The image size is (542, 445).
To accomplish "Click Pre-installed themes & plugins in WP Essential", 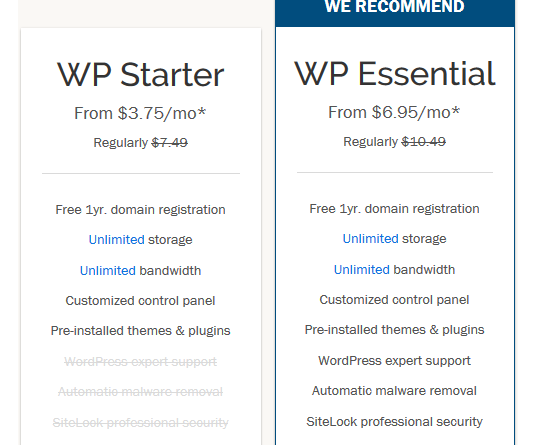I will 394,330.
